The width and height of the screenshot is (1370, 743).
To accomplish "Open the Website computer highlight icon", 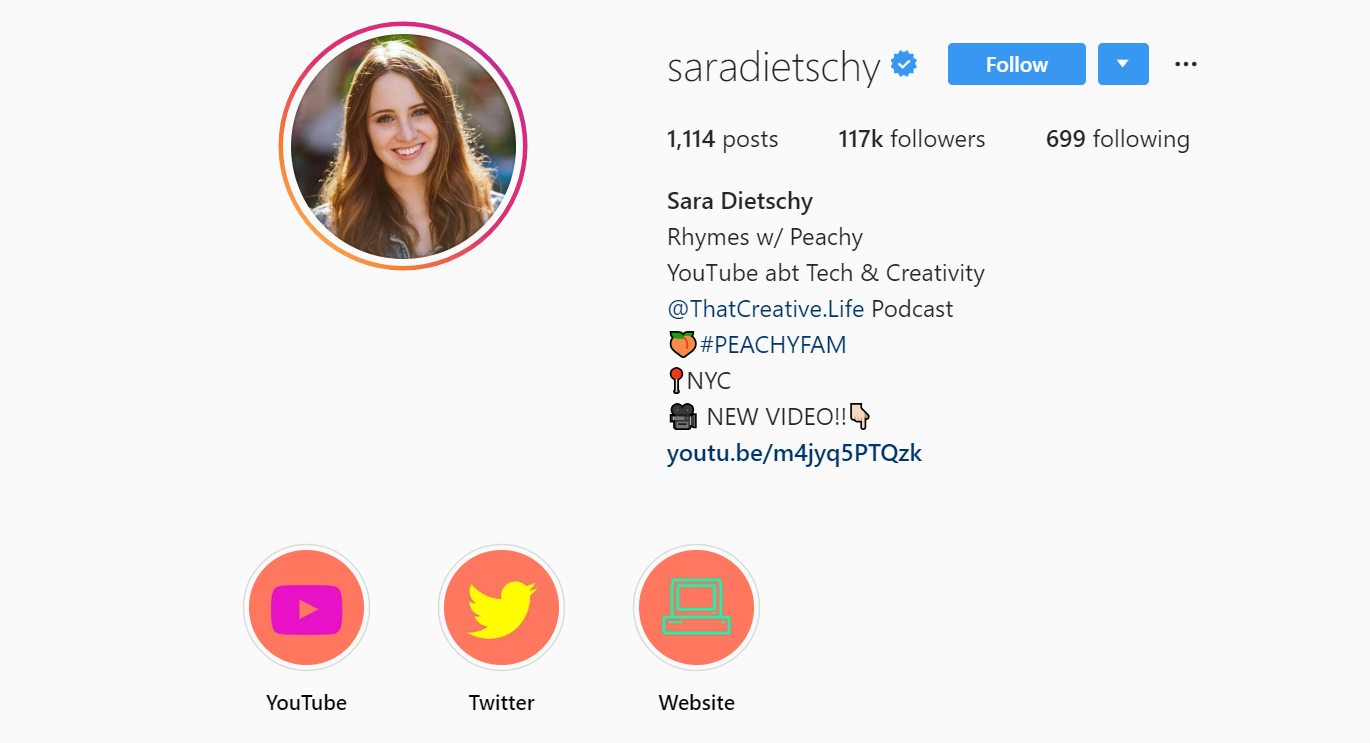I will (696, 608).
